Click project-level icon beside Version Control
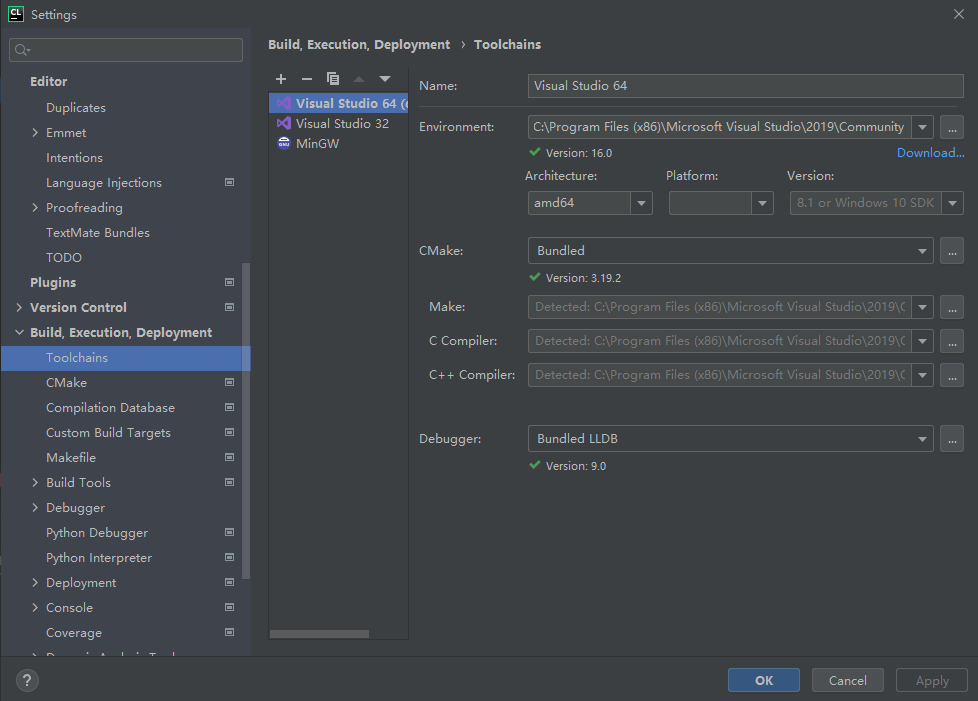This screenshot has height=701, width=978. (230, 307)
